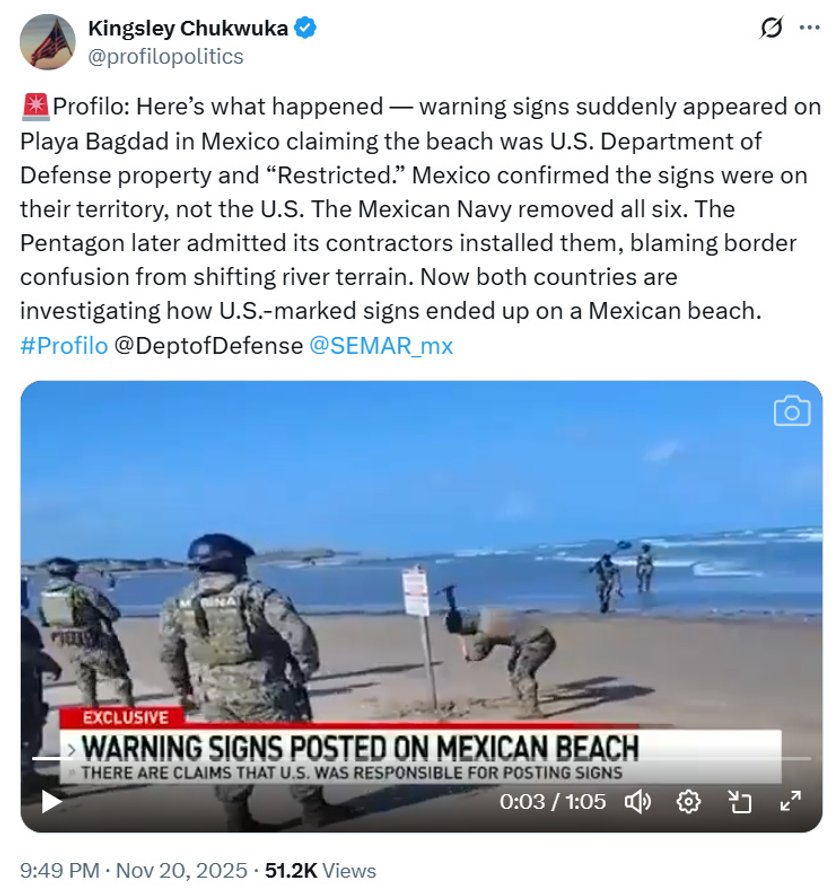The width and height of the screenshot is (840, 893).
Task: Play the video with the play button
Action: click(52, 802)
